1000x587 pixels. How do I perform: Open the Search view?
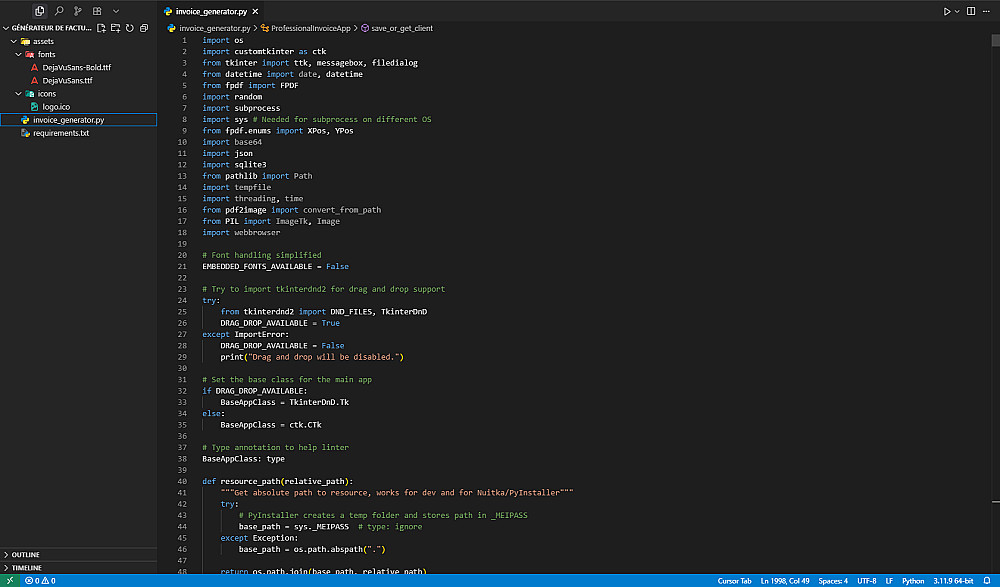tap(59, 10)
